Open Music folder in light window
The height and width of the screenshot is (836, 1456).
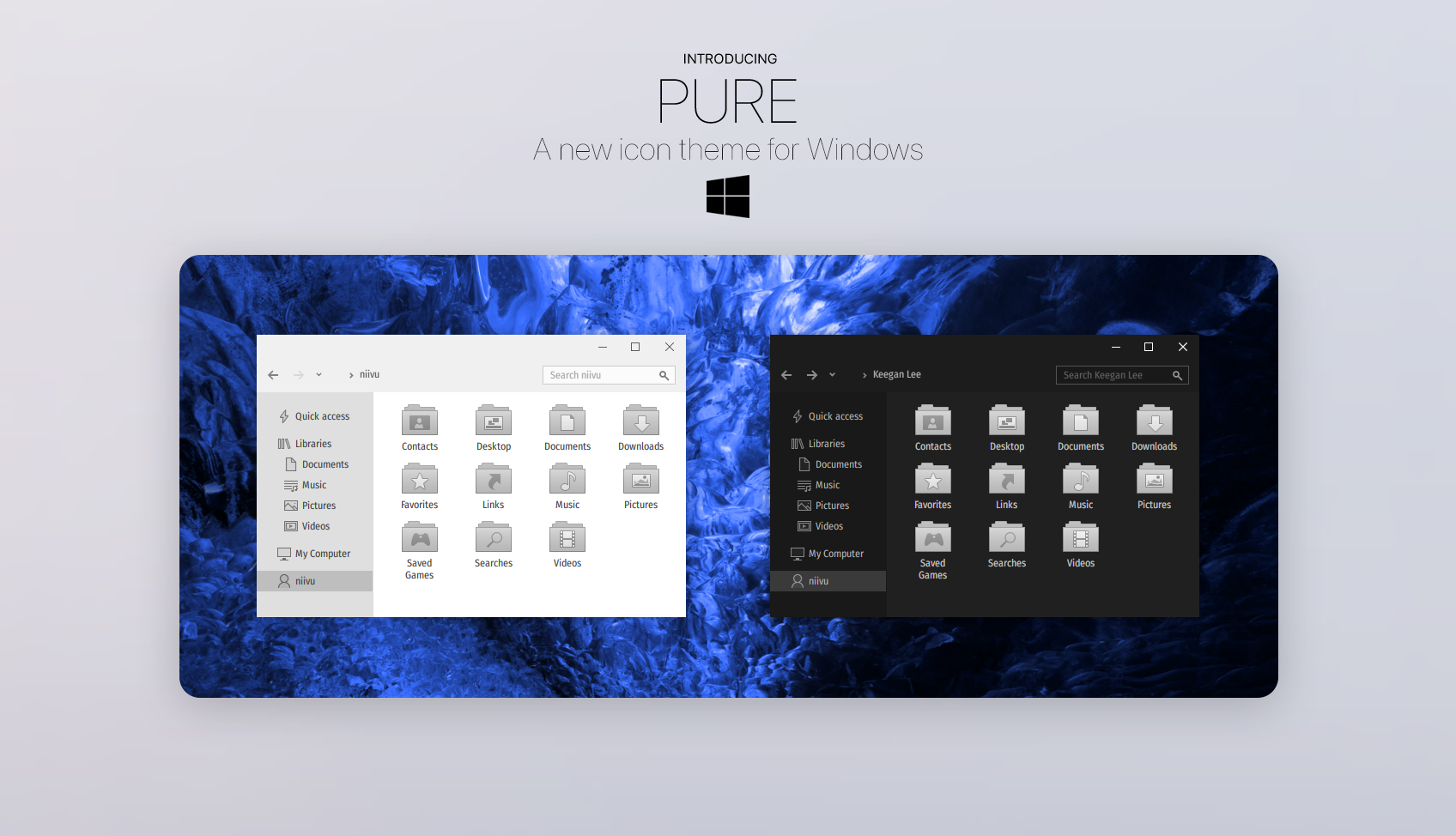pos(567,486)
